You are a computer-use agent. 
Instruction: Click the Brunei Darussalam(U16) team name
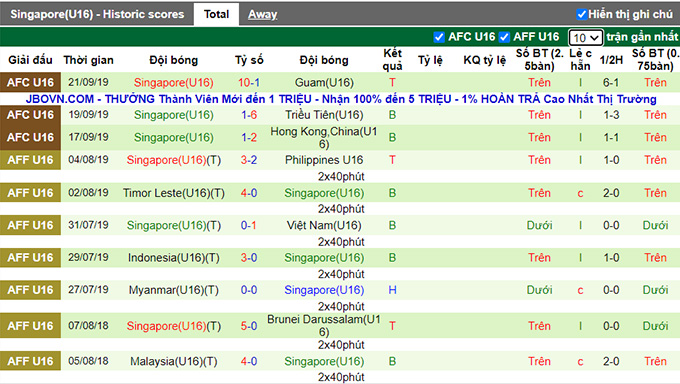pos(324,325)
